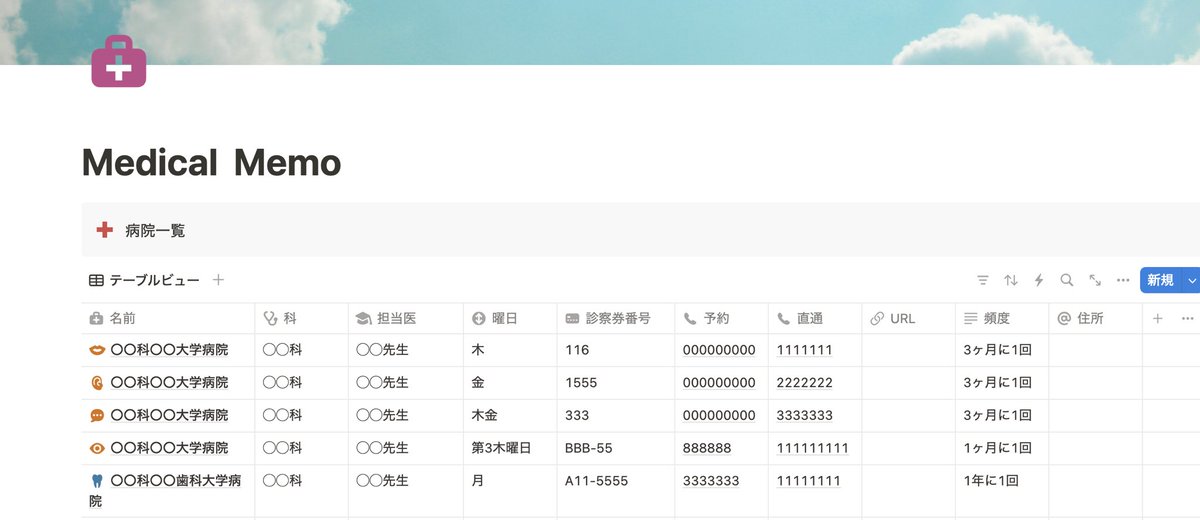Click the expand full-page arrows icon

(1095, 281)
